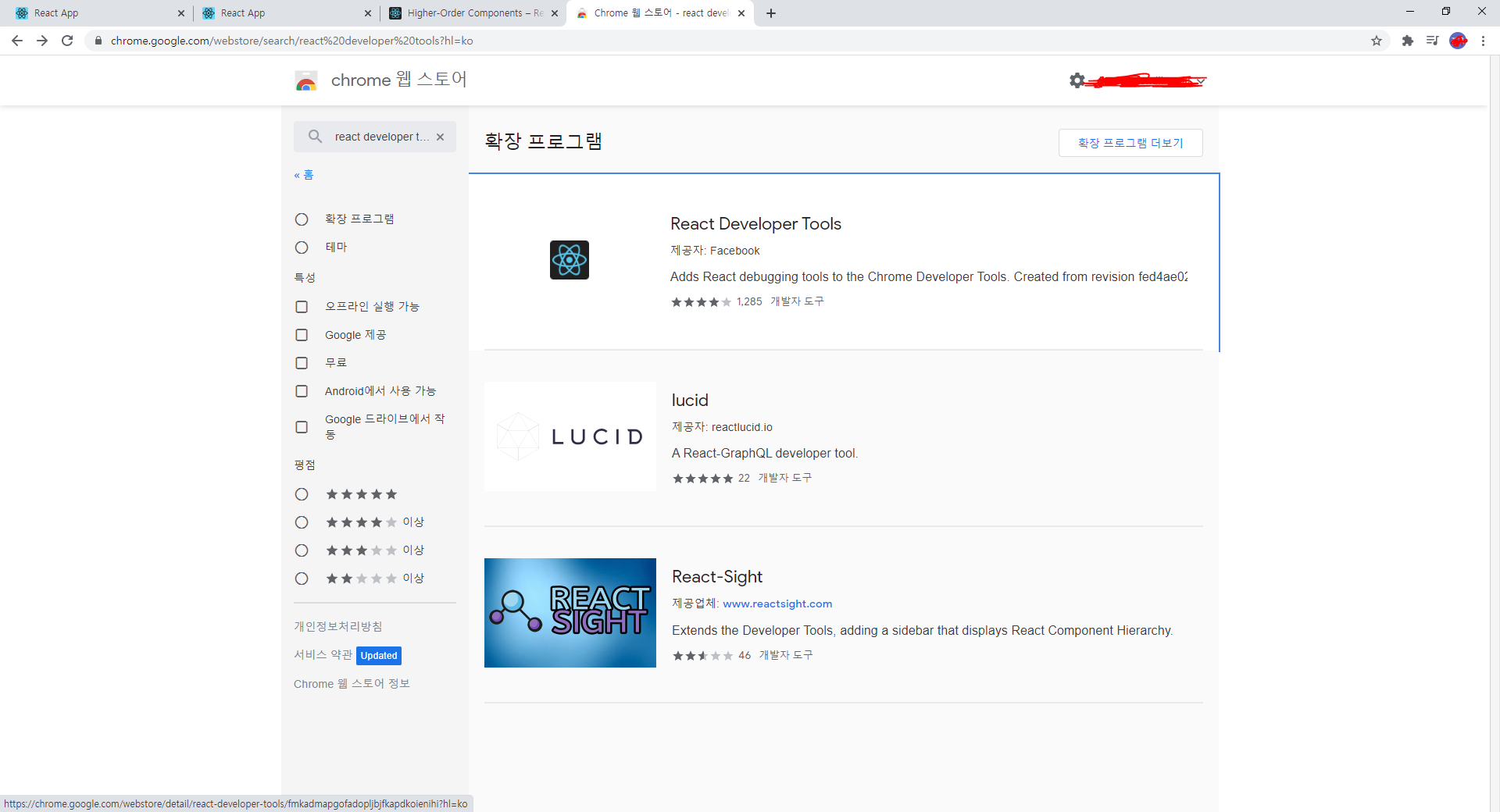The width and height of the screenshot is (1500, 812).
Task: View site information lock icon
Action: click(98, 41)
